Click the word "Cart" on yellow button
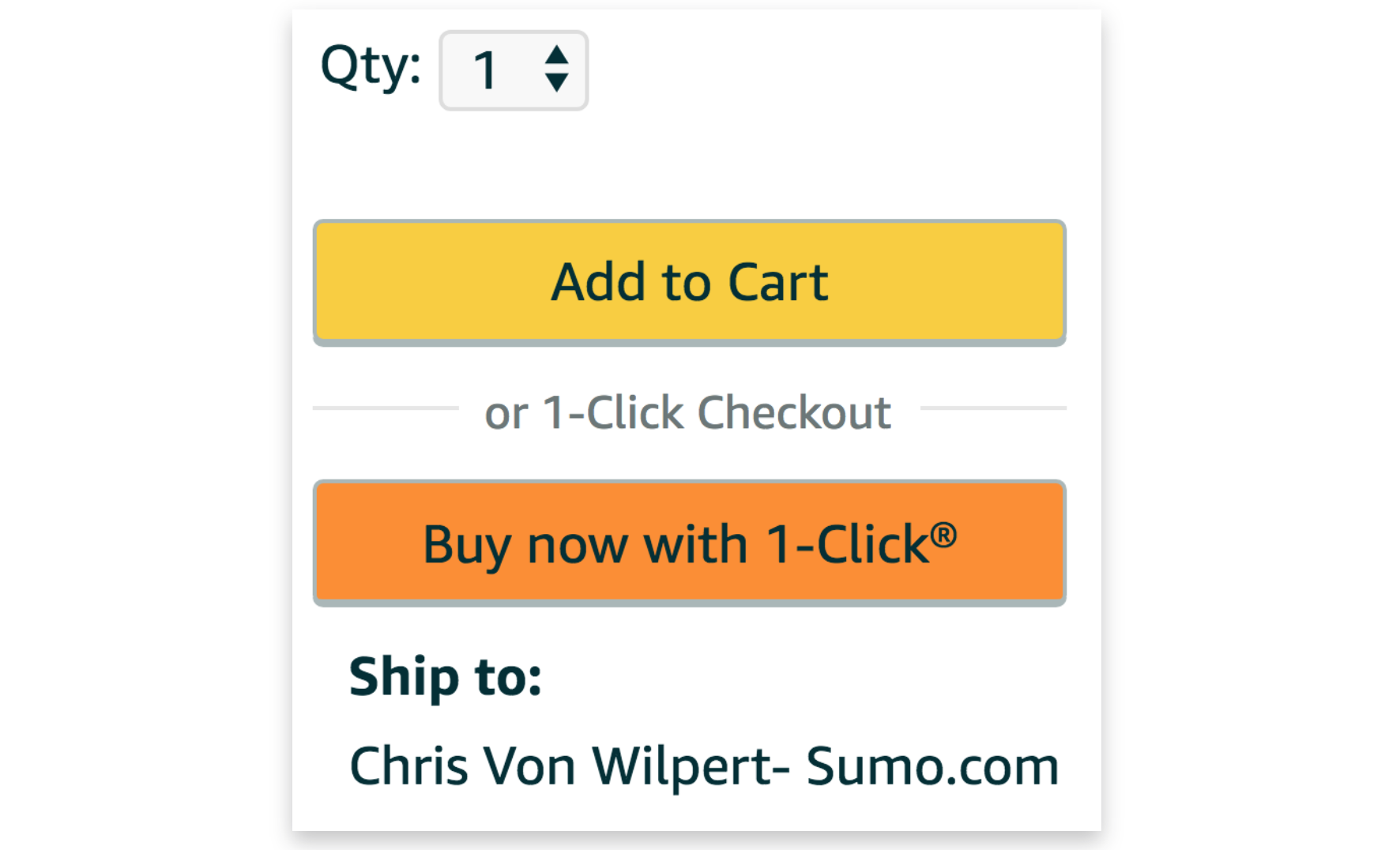This screenshot has height=850, width=1400. click(778, 282)
